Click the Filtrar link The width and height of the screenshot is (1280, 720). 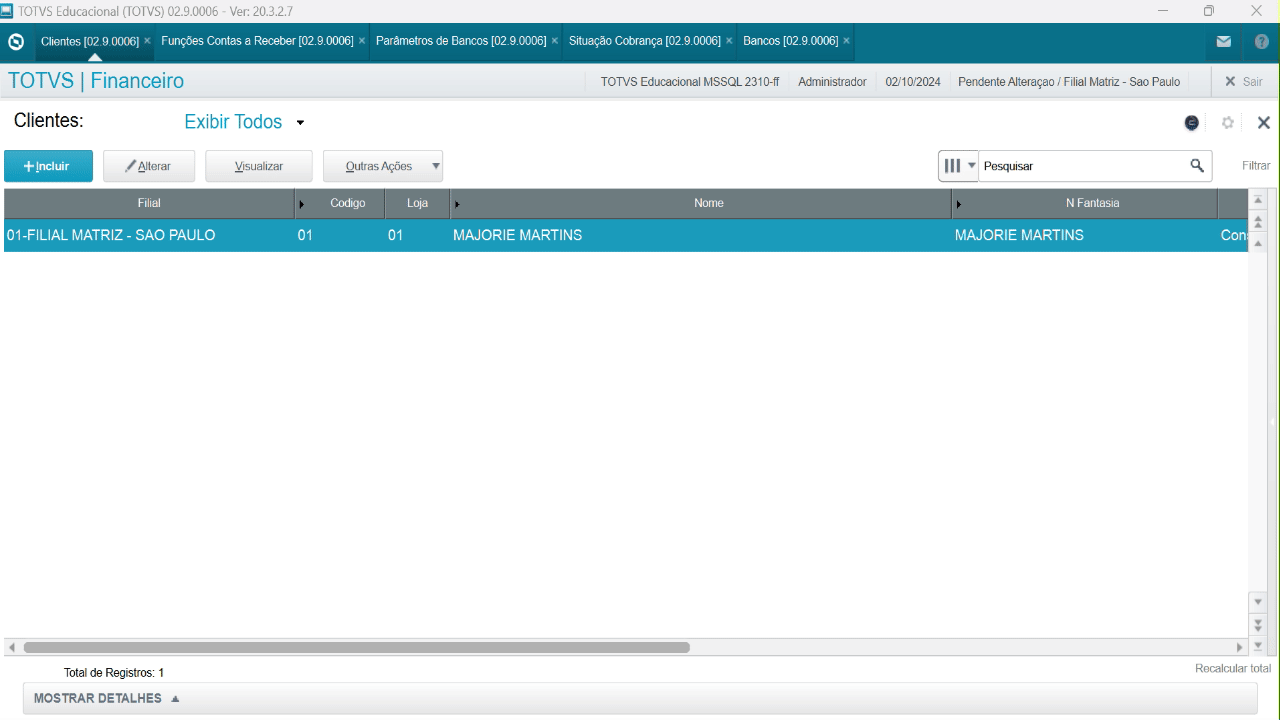1256,166
